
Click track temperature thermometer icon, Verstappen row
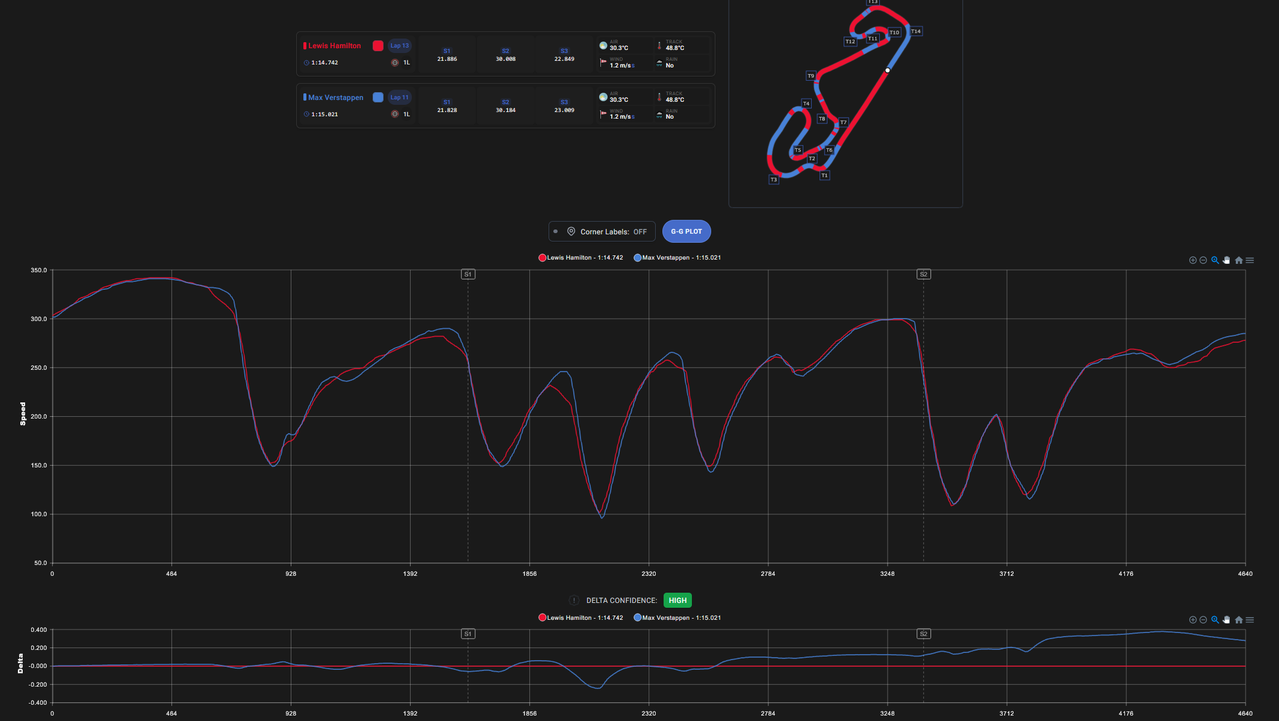[660, 97]
